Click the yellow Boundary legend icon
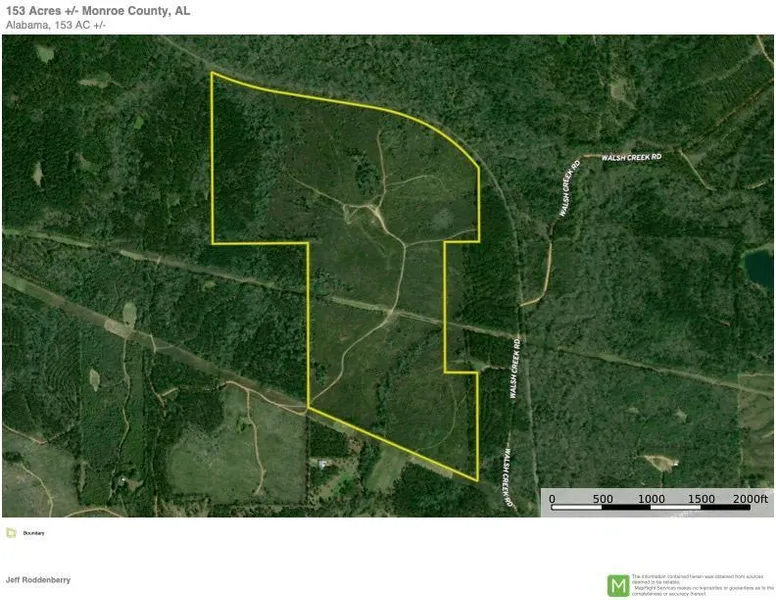 [x=10, y=533]
